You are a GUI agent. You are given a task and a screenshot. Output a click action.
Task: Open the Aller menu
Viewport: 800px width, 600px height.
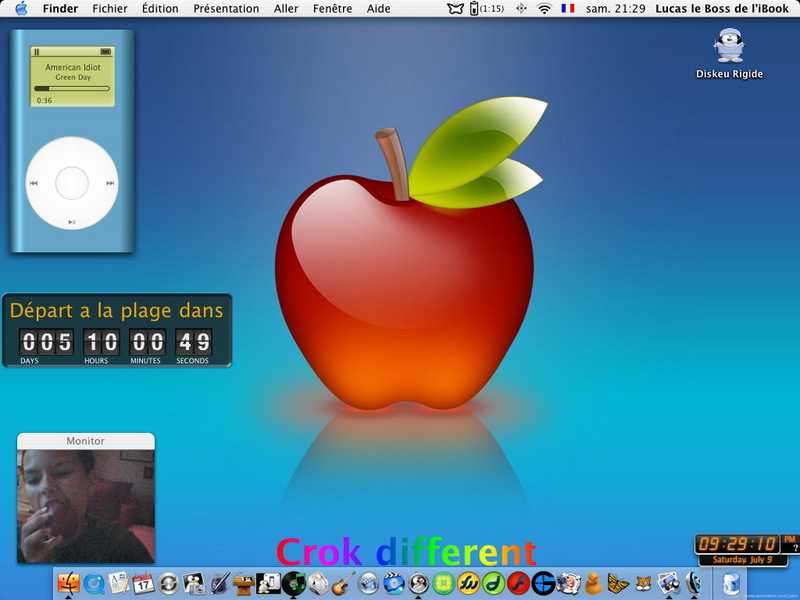286,9
